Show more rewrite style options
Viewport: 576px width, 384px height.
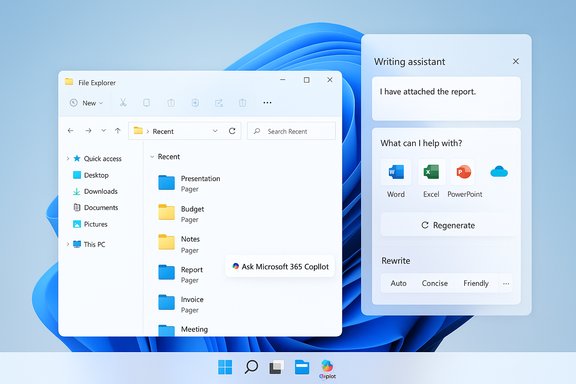coord(506,284)
